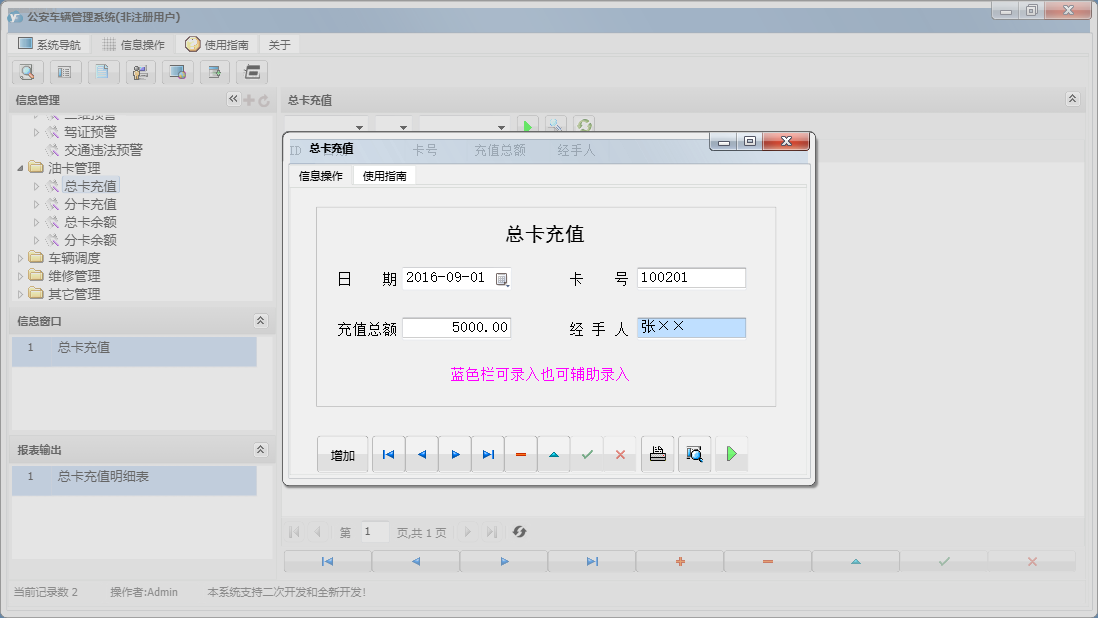Jump to the first record navigation icon
Image resolution: width=1098 pixels, height=618 pixels.
(x=388, y=453)
